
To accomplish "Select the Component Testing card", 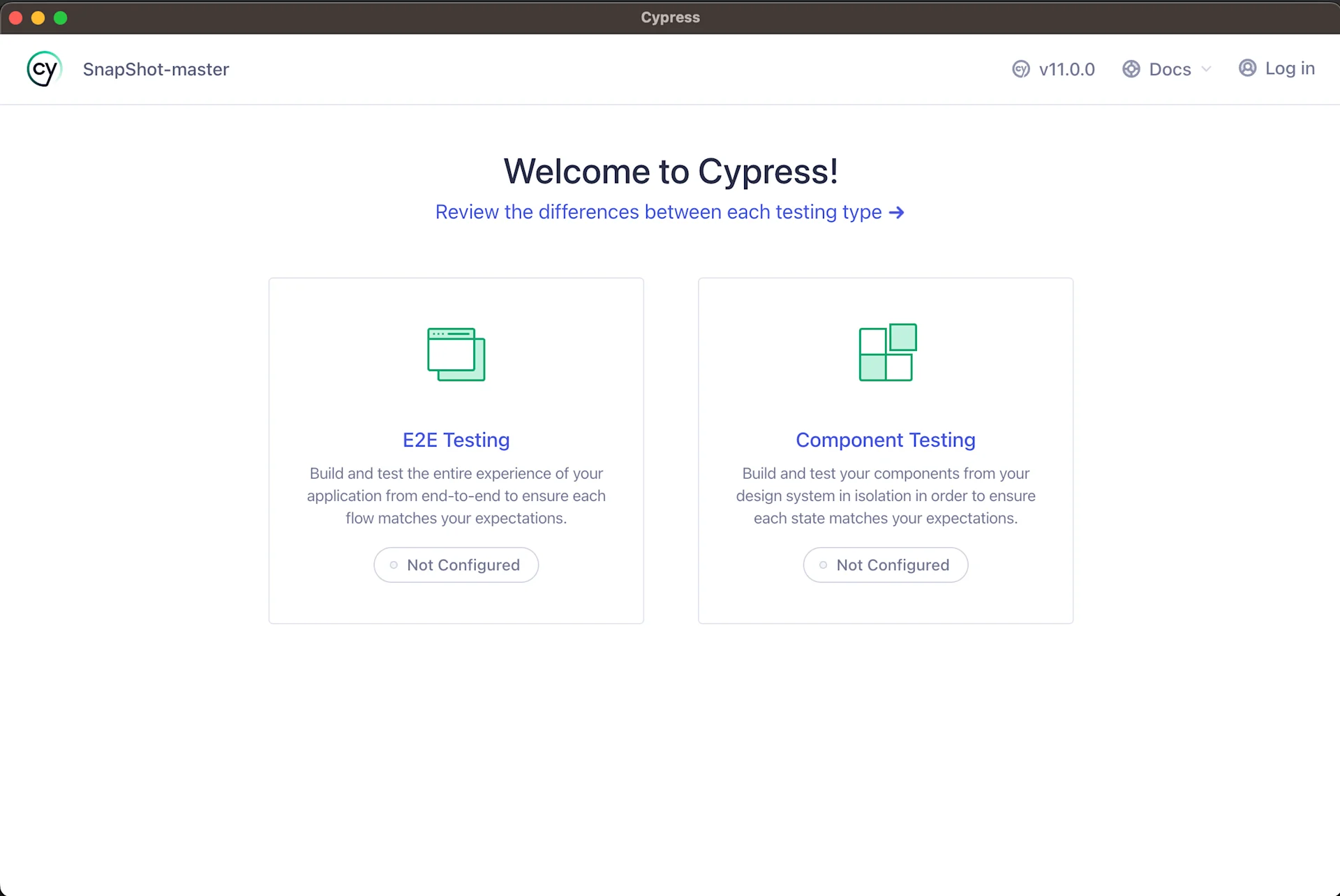I will coord(885,451).
